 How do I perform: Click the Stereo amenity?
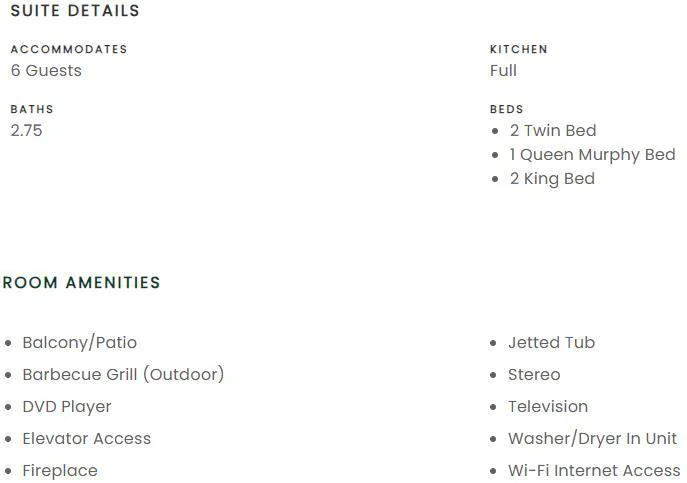[x=534, y=375]
